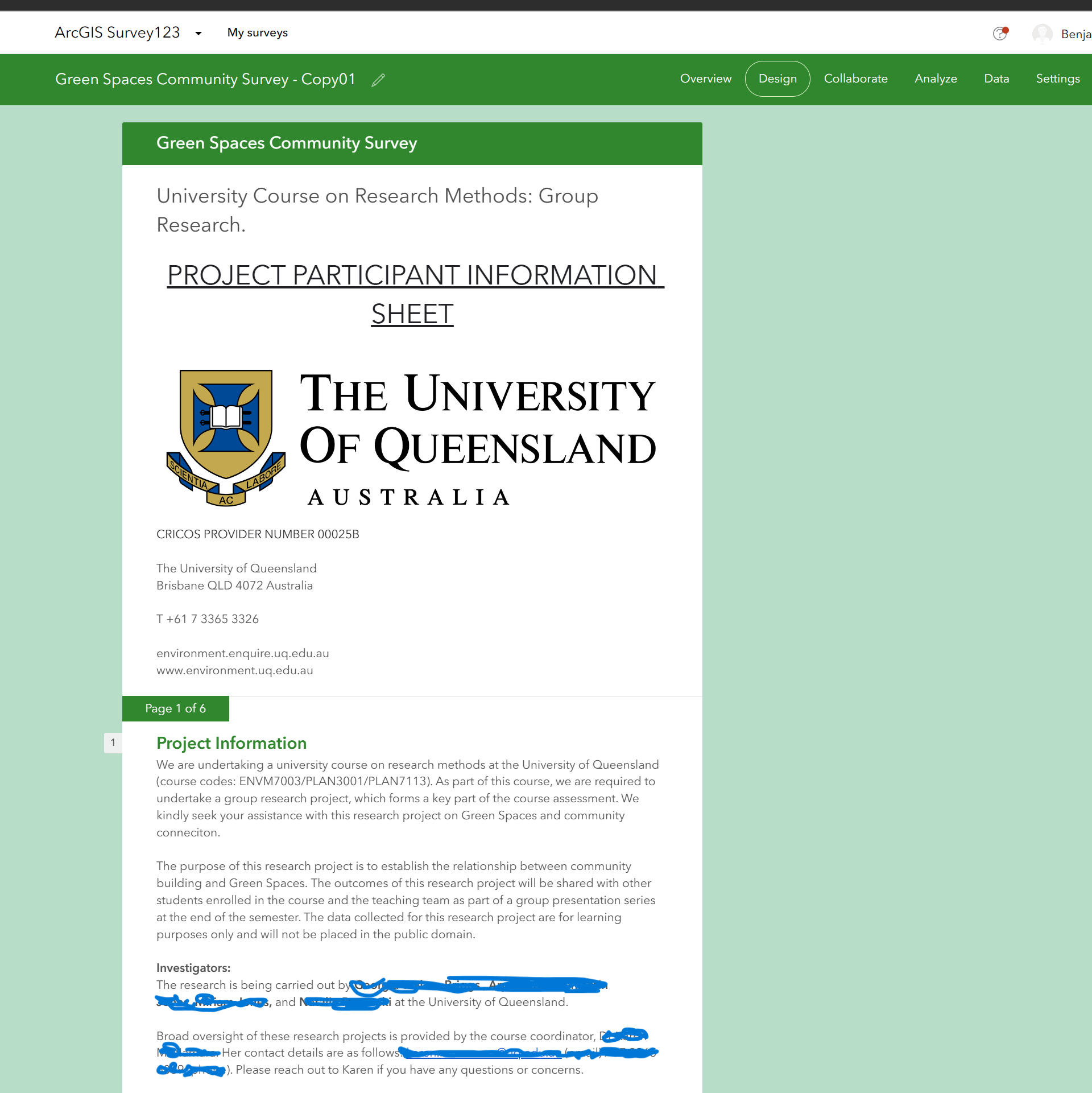Image resolution: width=1092 pixels, height=1093 pixels.
Task: Click the PROJECT PARTICIPANT INFORMATION SHEET title
Action: (415, 295)
